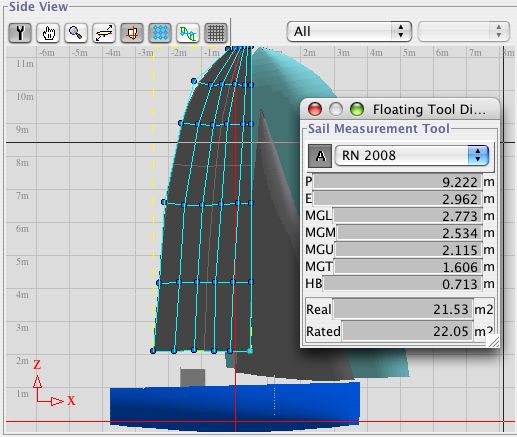This screenshot has width=517, height=437.
Task: Activate the hand pan tool
Action: [x=48, y=33]
